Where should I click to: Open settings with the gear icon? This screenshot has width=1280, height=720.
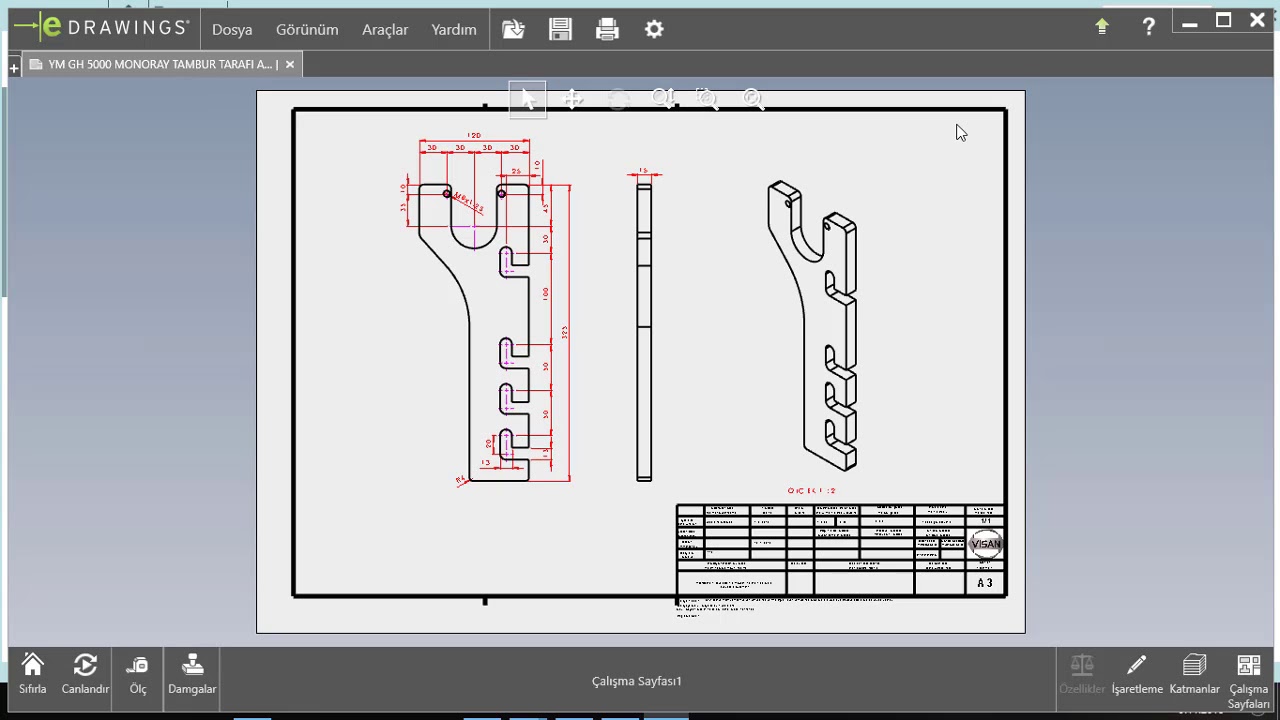point(654,29)
